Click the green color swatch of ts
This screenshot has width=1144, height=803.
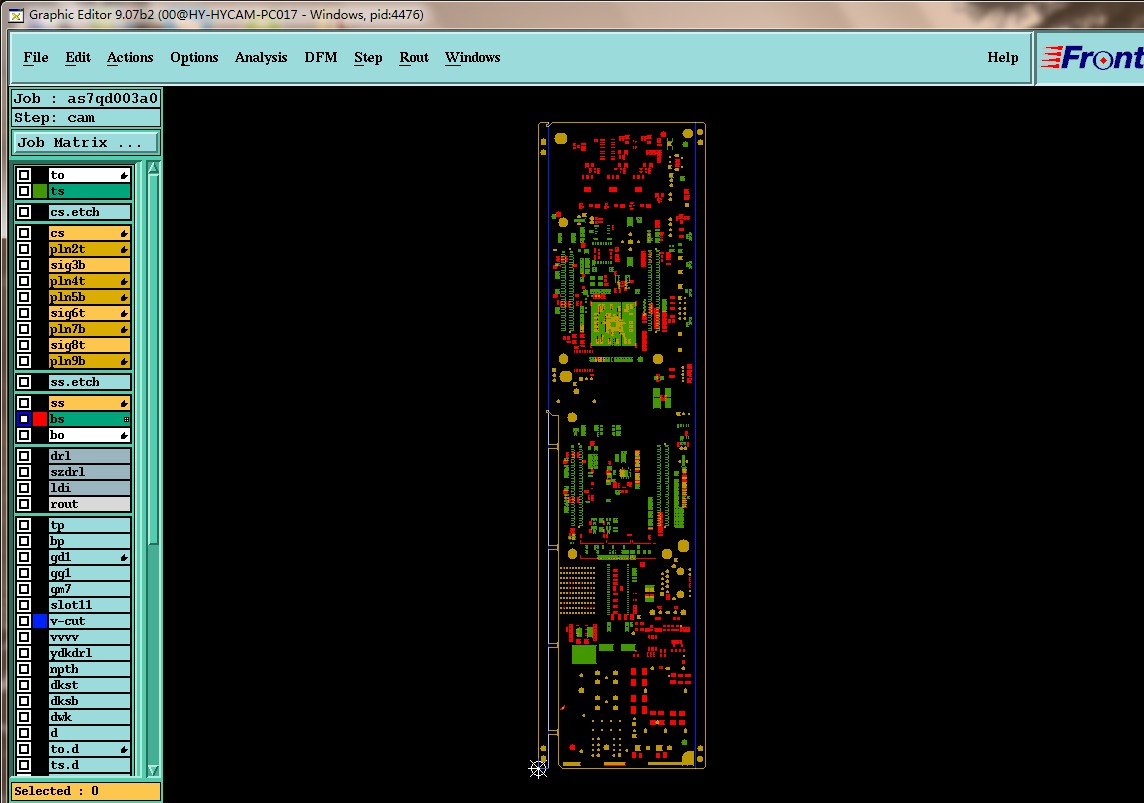[x=39, y=191]
